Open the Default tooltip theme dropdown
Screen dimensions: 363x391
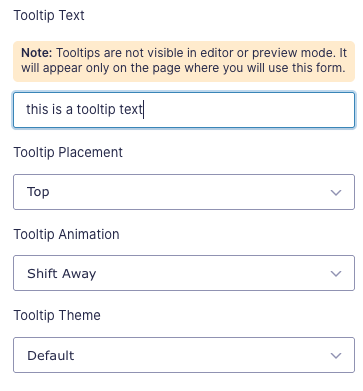[184, 355]
